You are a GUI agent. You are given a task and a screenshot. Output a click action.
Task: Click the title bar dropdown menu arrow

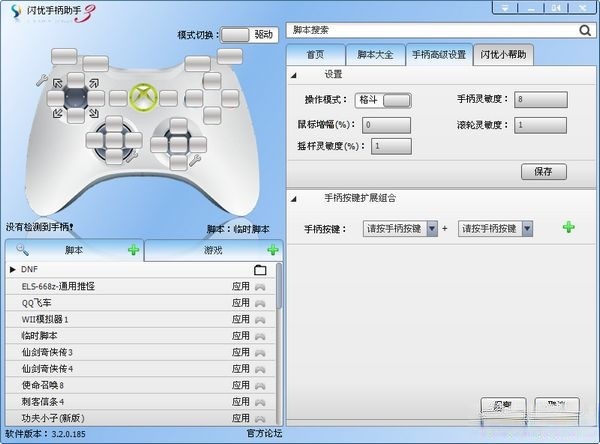point(505,8)
